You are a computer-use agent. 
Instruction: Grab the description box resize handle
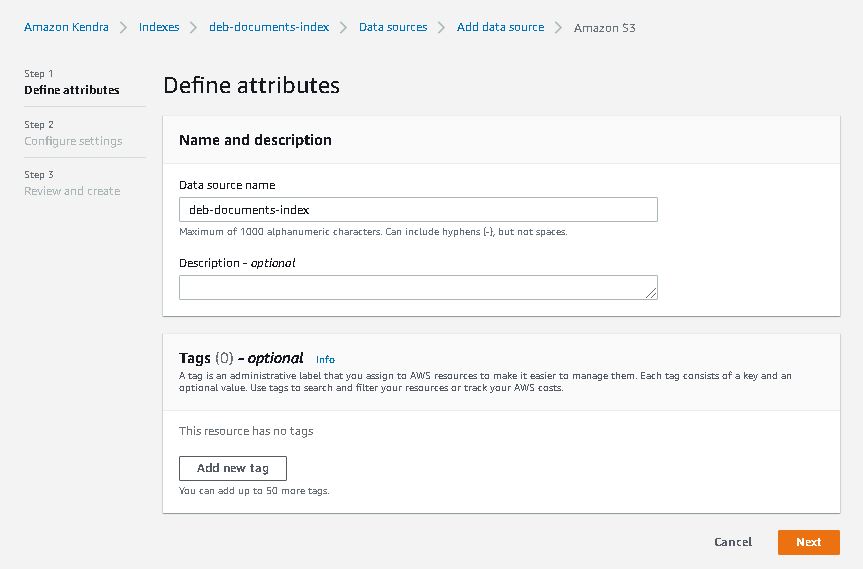pos(651,293)
